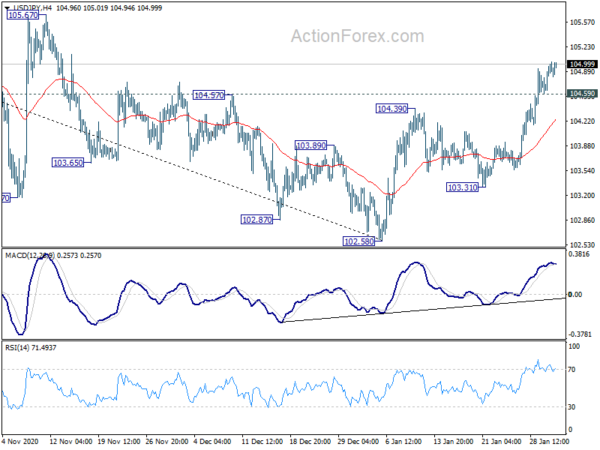Viewport: 600px width, 450px height.
Task: Click the RSI(14) 71.4937 label
Action: pos(31,347)
